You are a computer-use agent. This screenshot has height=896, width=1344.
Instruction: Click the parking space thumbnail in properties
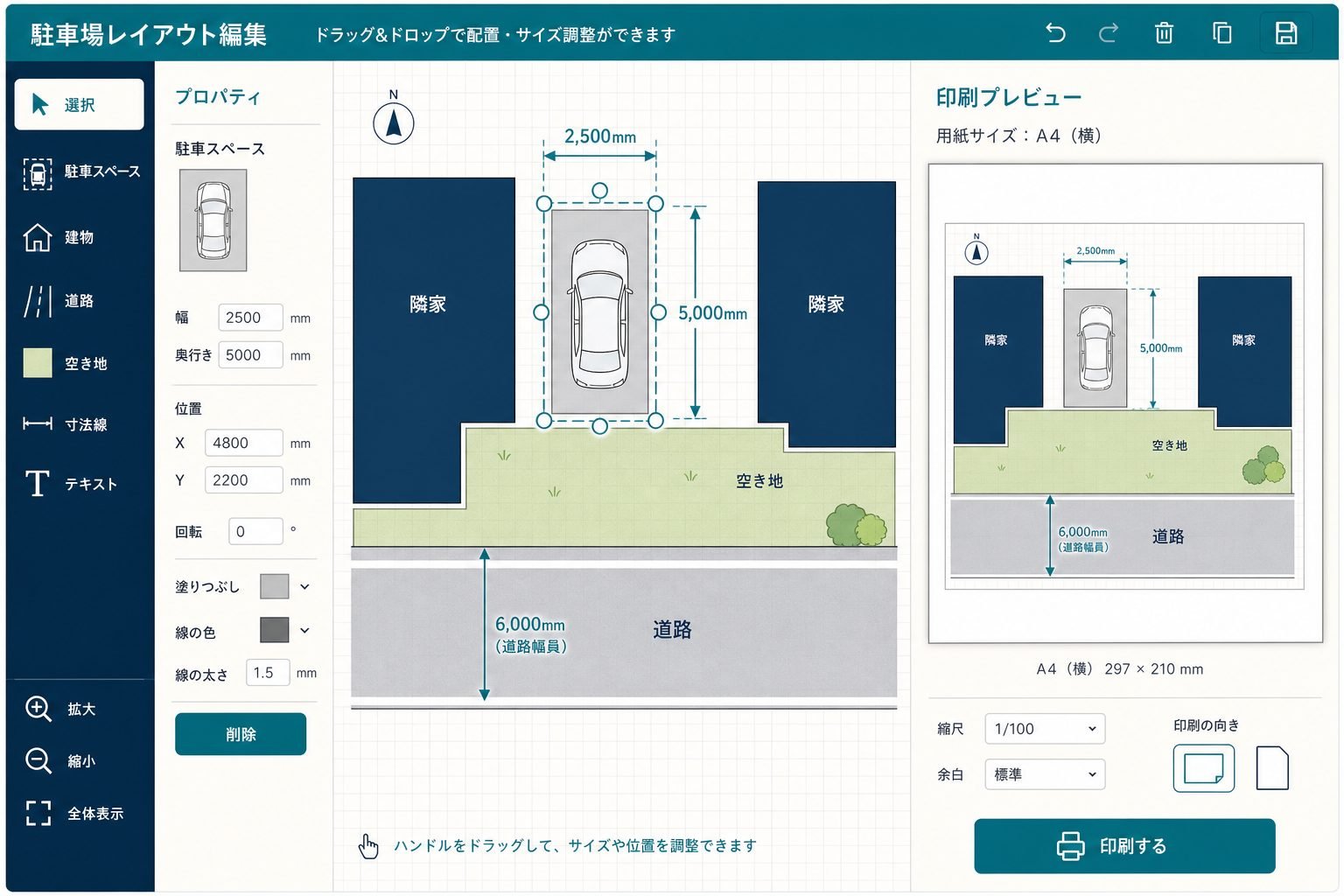tap(213, 220)
